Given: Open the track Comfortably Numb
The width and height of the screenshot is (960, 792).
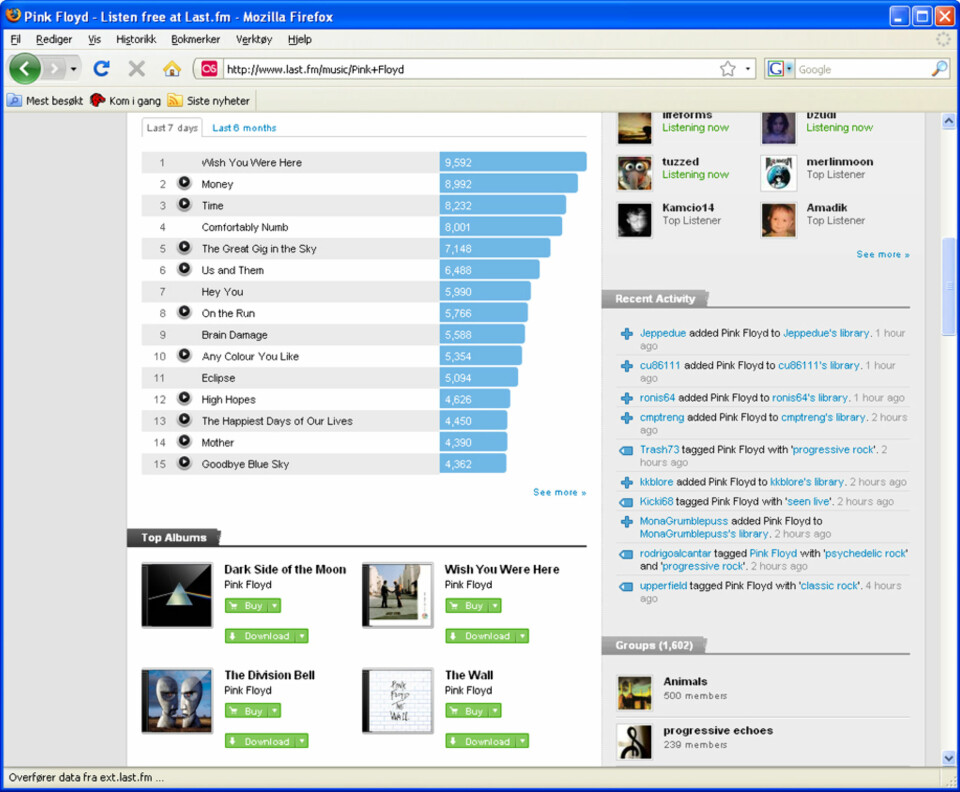Looking at the screenshot, I should click(x=245, y=227).
